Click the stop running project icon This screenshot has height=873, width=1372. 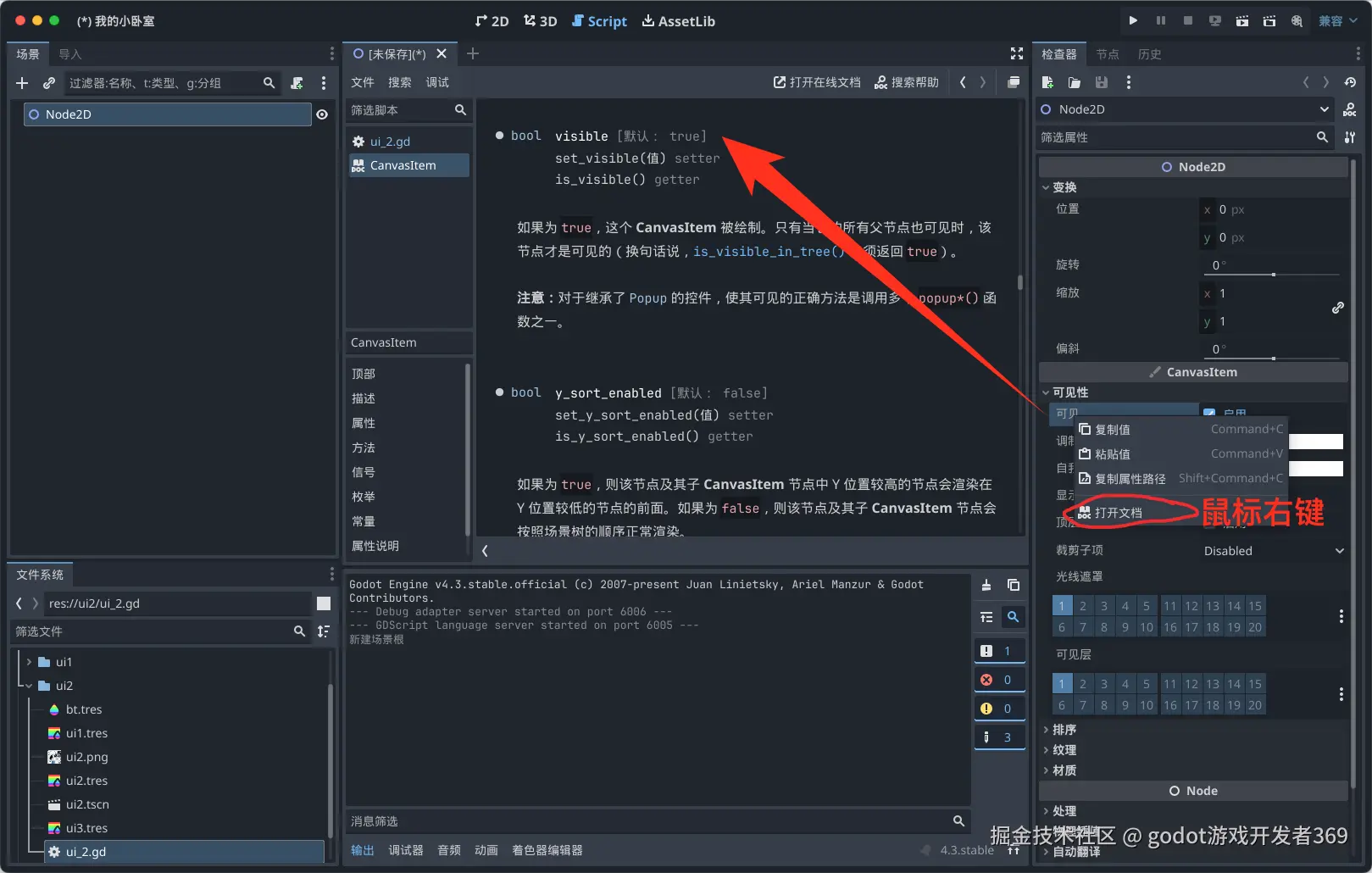[x=1188, y=20]
